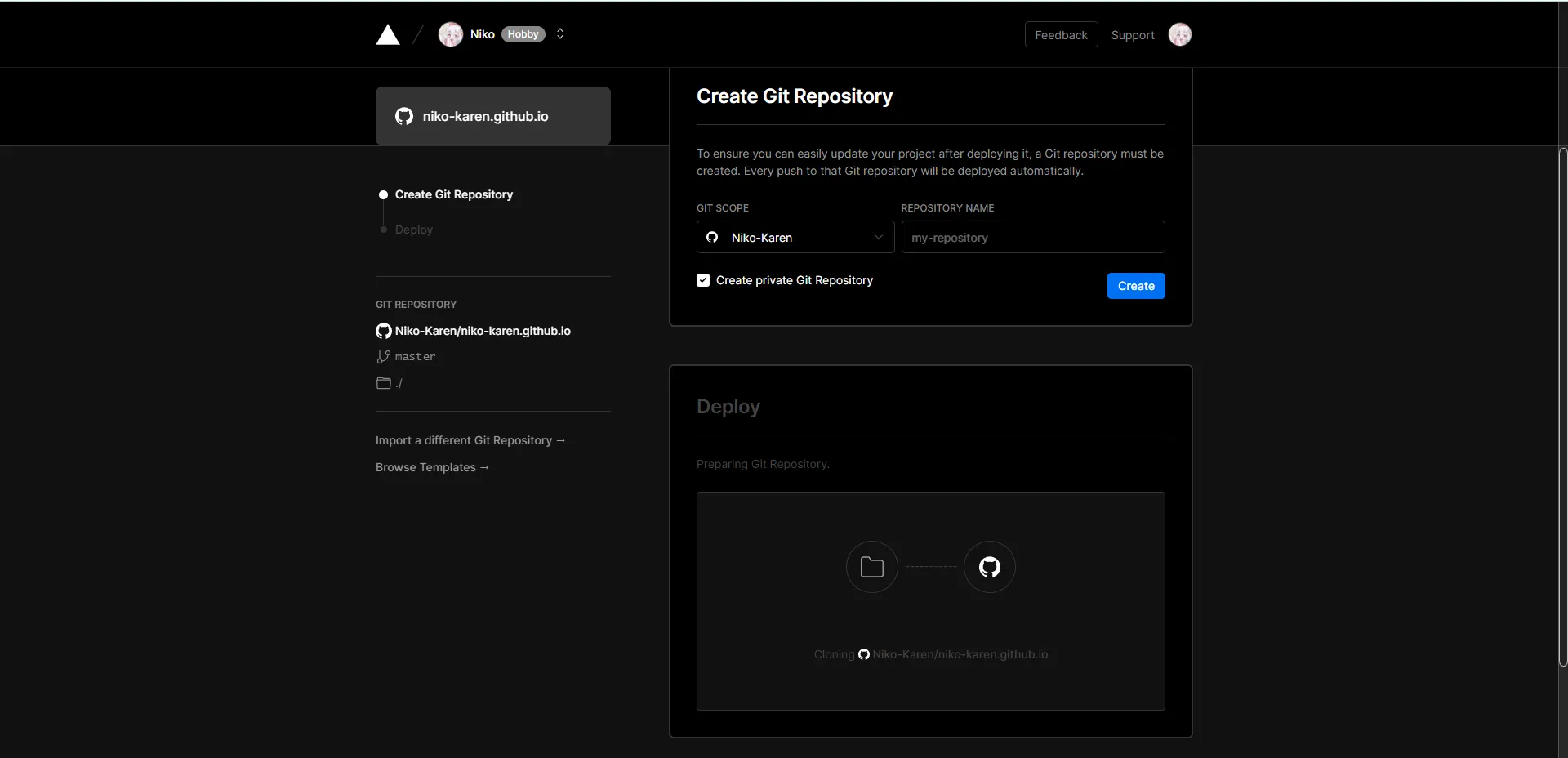Open Browse Templates link
Screen dimensions: 1568x758
432,467
